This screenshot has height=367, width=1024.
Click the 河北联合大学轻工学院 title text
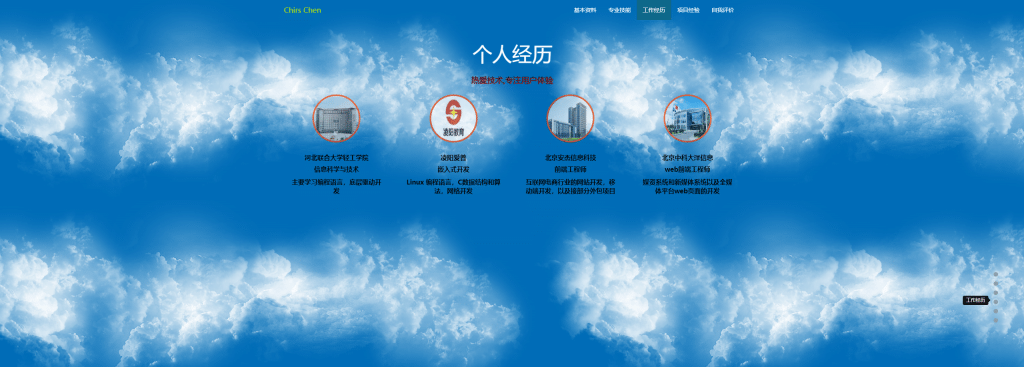click(x=336, y=158)
